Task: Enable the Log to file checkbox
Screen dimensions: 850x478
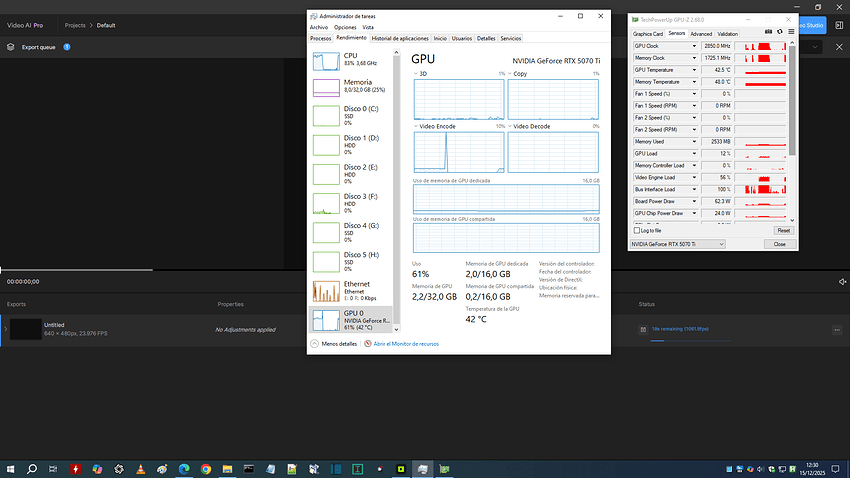Action: tap(637, 230)
